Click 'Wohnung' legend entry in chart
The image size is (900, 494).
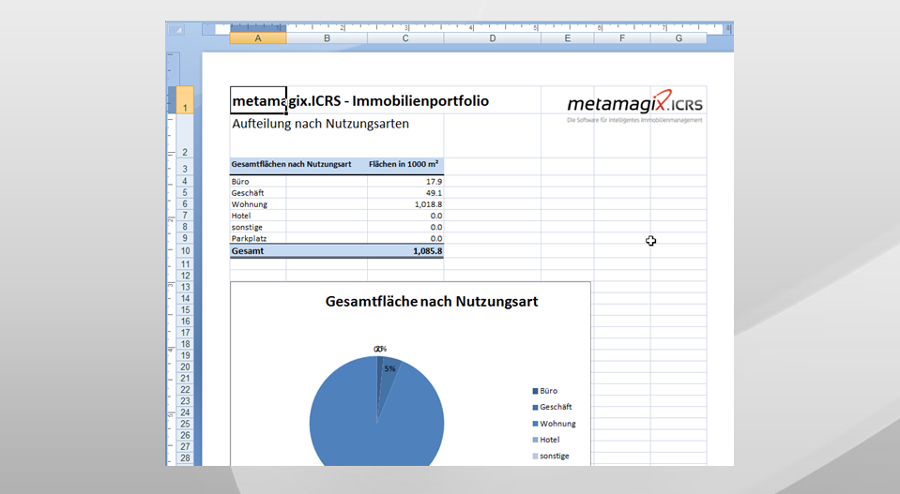[554, 423]
